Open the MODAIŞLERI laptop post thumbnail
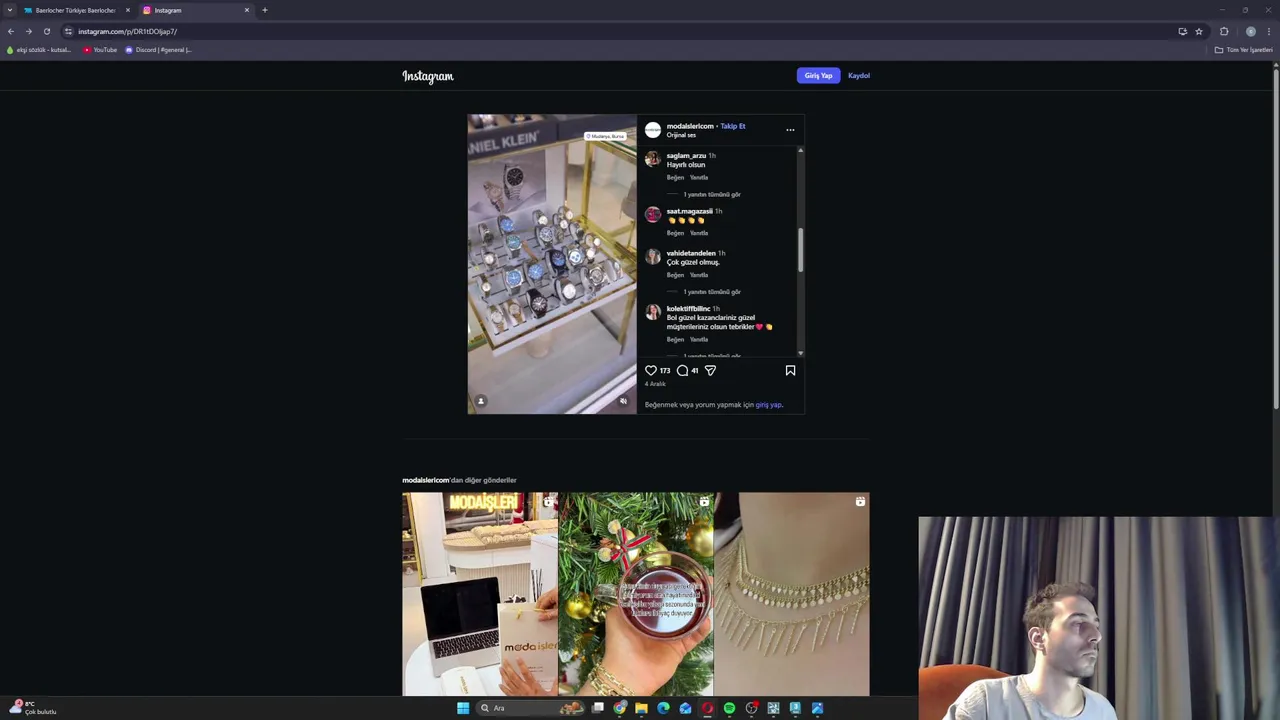This screenshot has height=720, width=1280. [480, 594]
